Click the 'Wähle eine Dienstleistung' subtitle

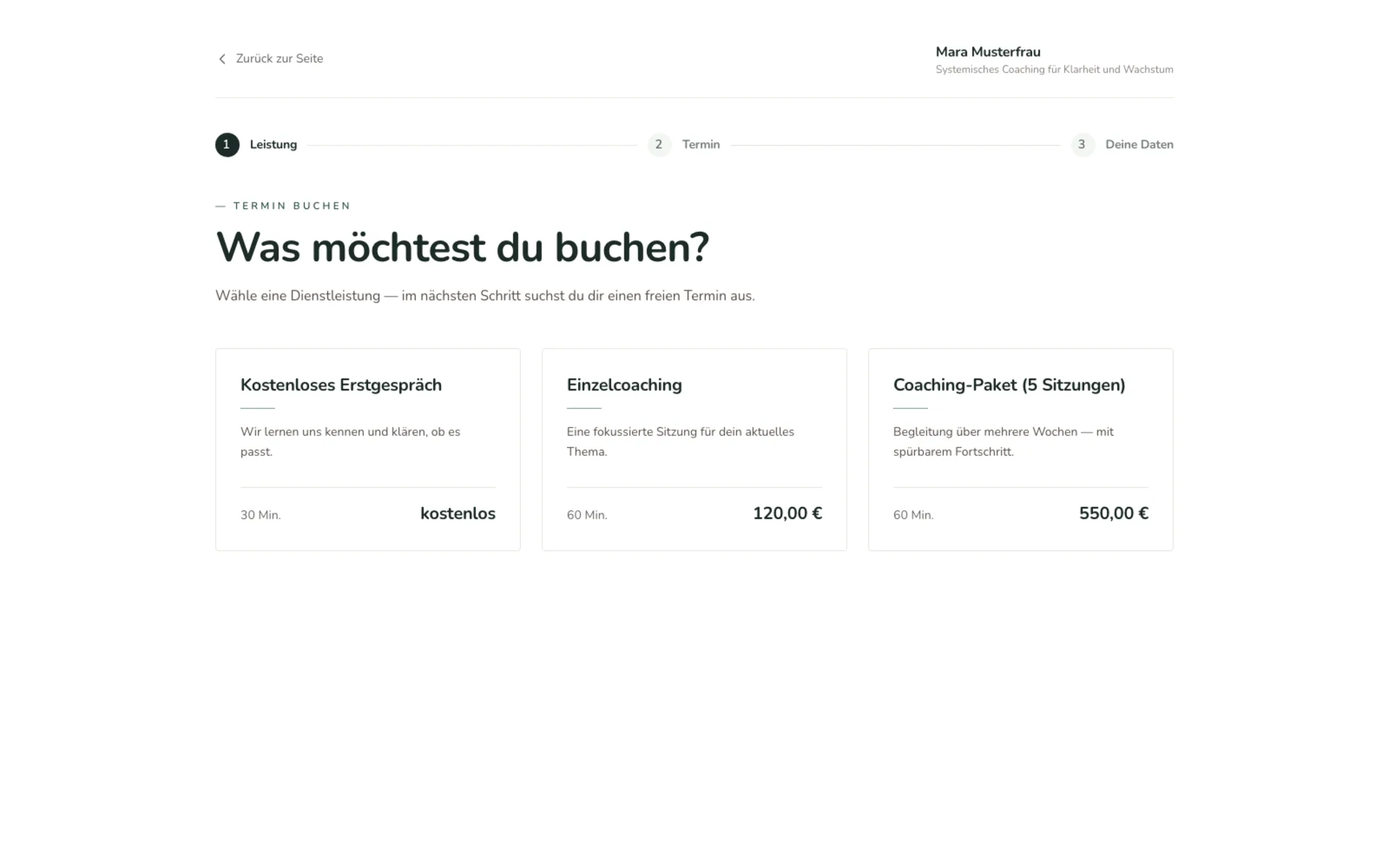pyautogui.click(x=485, y=296)
